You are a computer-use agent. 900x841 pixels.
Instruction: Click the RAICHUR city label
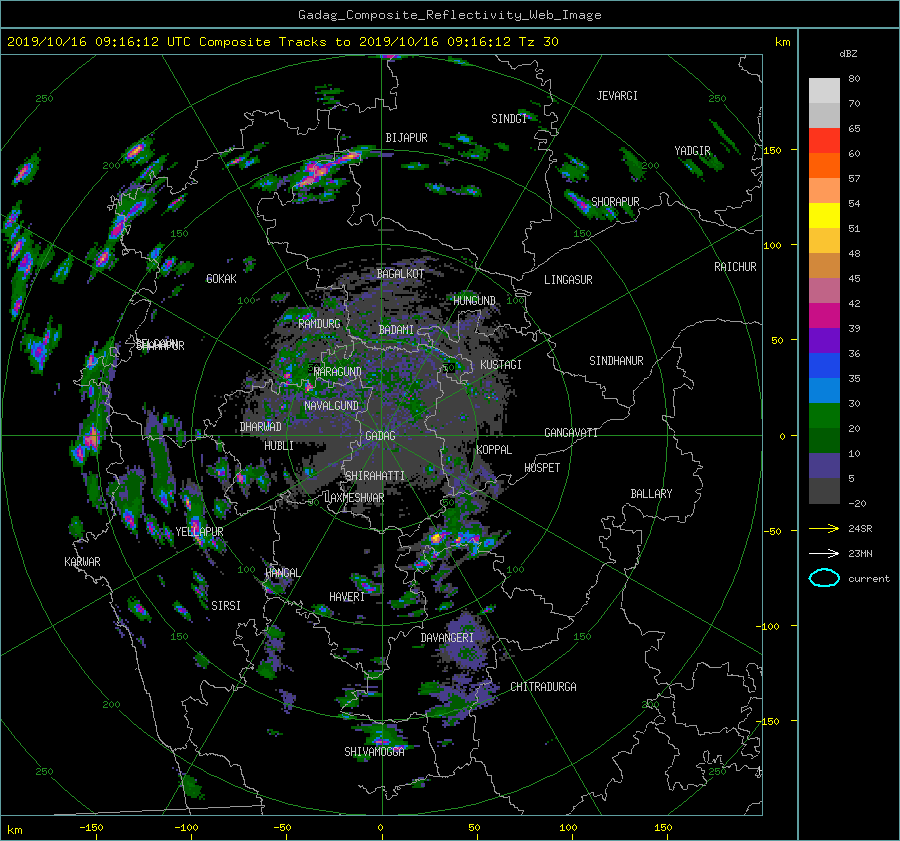pos(735,267)
